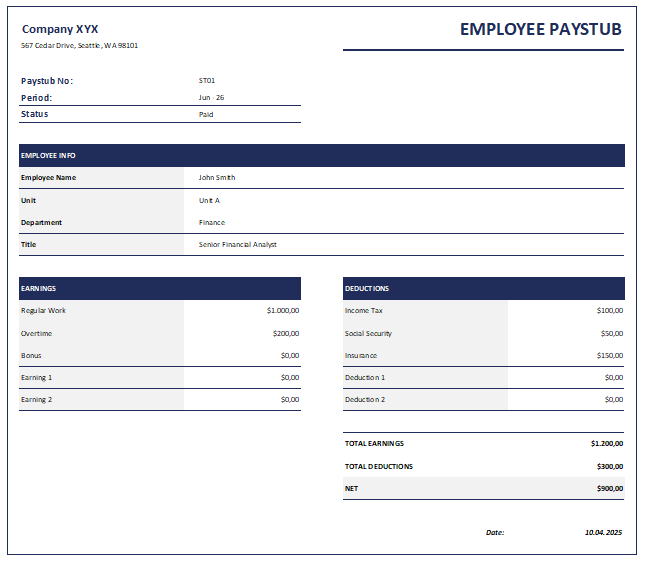646x566 pixels.
Task: Click the Insurance amount $150,00
Action: 609,355
